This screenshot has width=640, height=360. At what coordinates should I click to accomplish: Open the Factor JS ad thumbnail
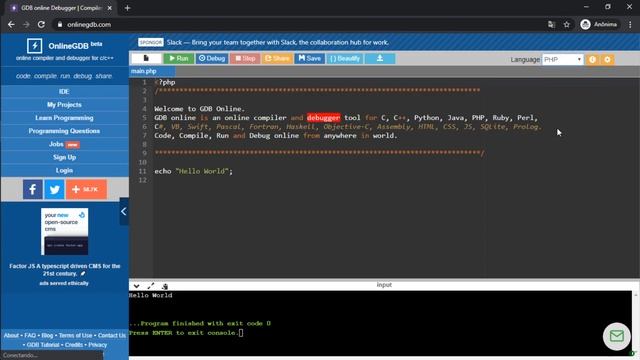tap(64, 231)
